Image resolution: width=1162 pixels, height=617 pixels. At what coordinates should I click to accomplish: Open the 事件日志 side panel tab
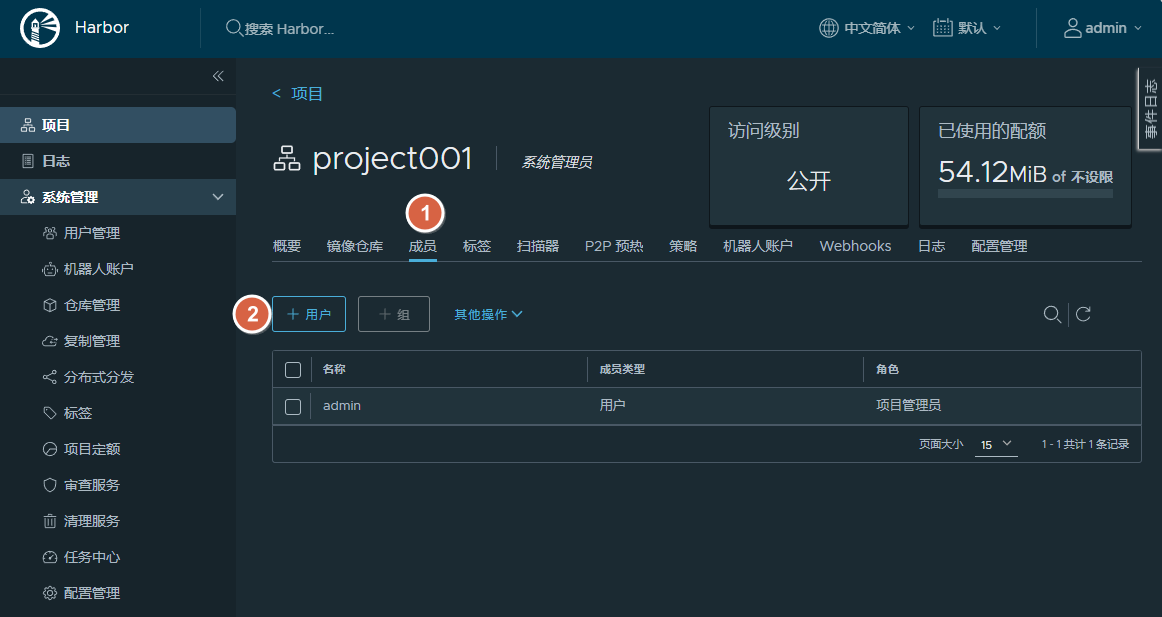click(x=1150, y=108)
